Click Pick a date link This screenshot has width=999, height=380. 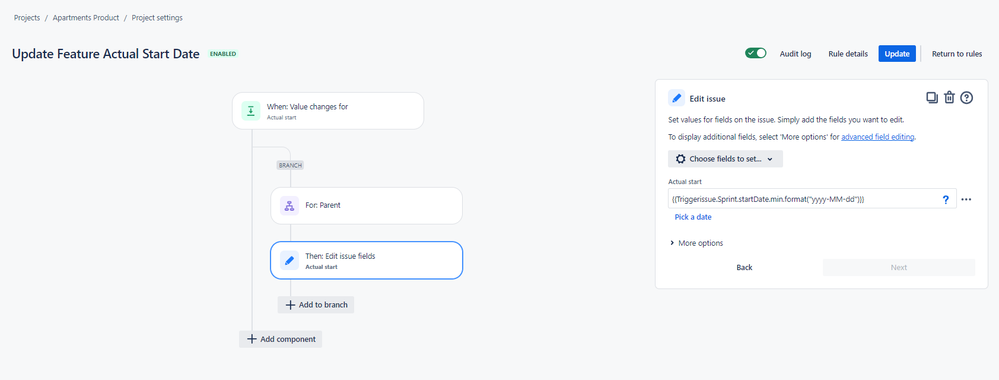coord(693,217)
